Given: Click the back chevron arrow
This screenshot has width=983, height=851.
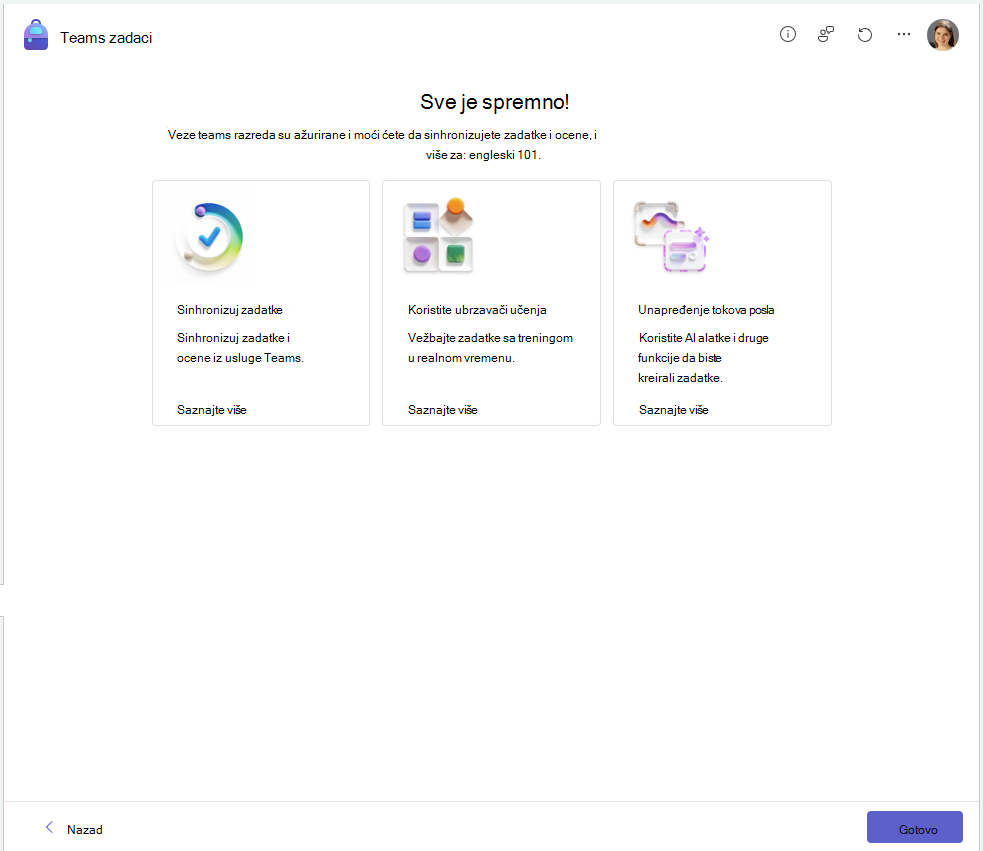Looking at the screenshot, I should point(49,828).
